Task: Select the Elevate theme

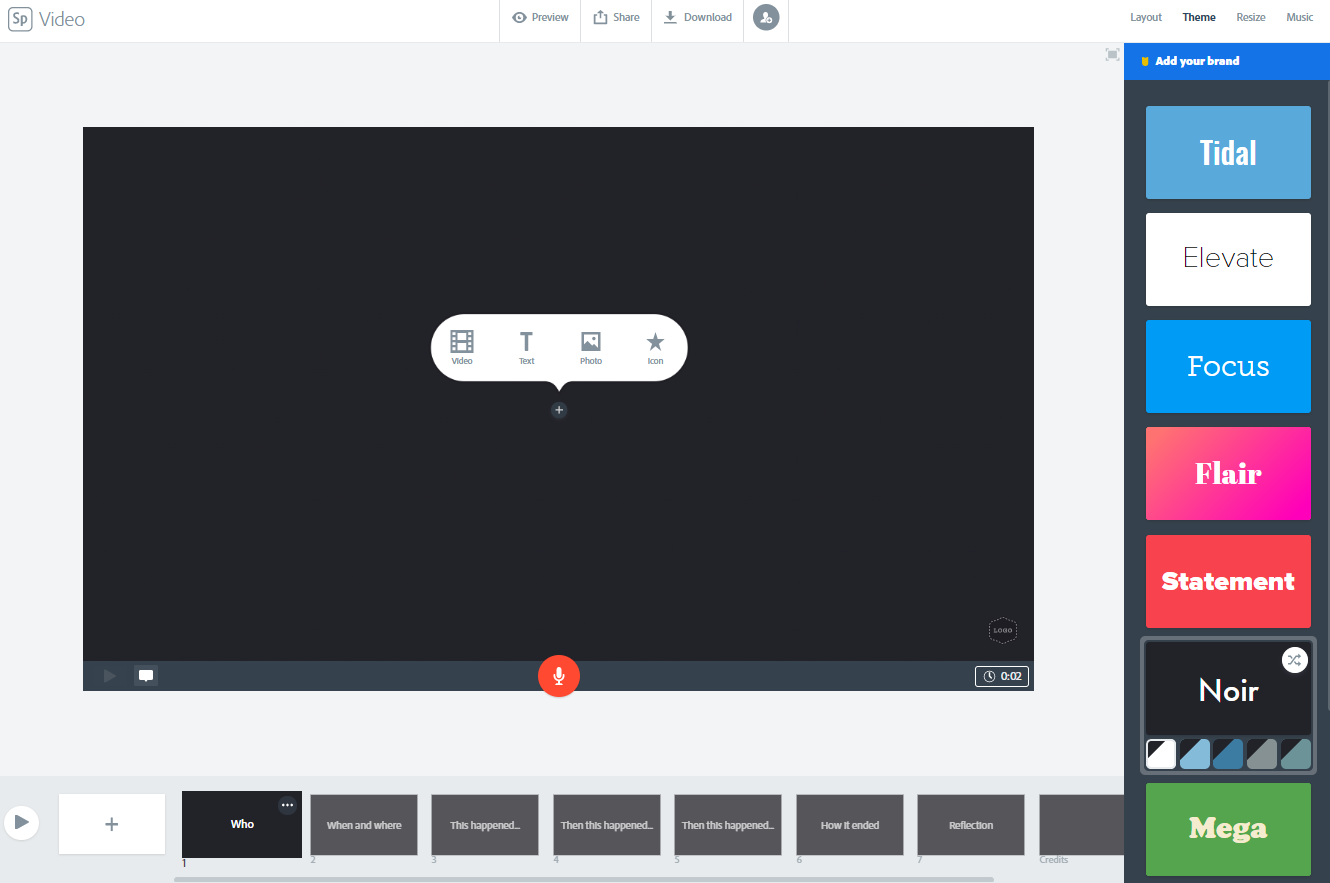Action: [x=1228, y=259]
